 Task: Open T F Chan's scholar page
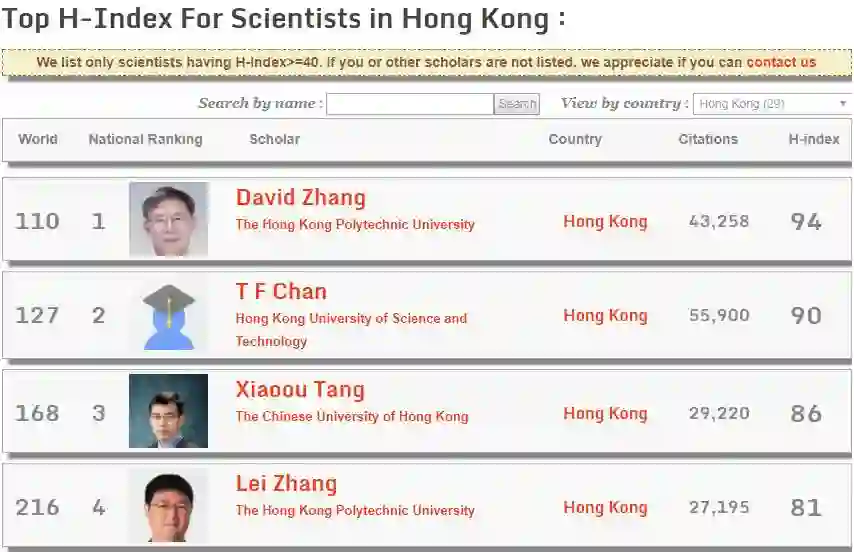point(281,292)
